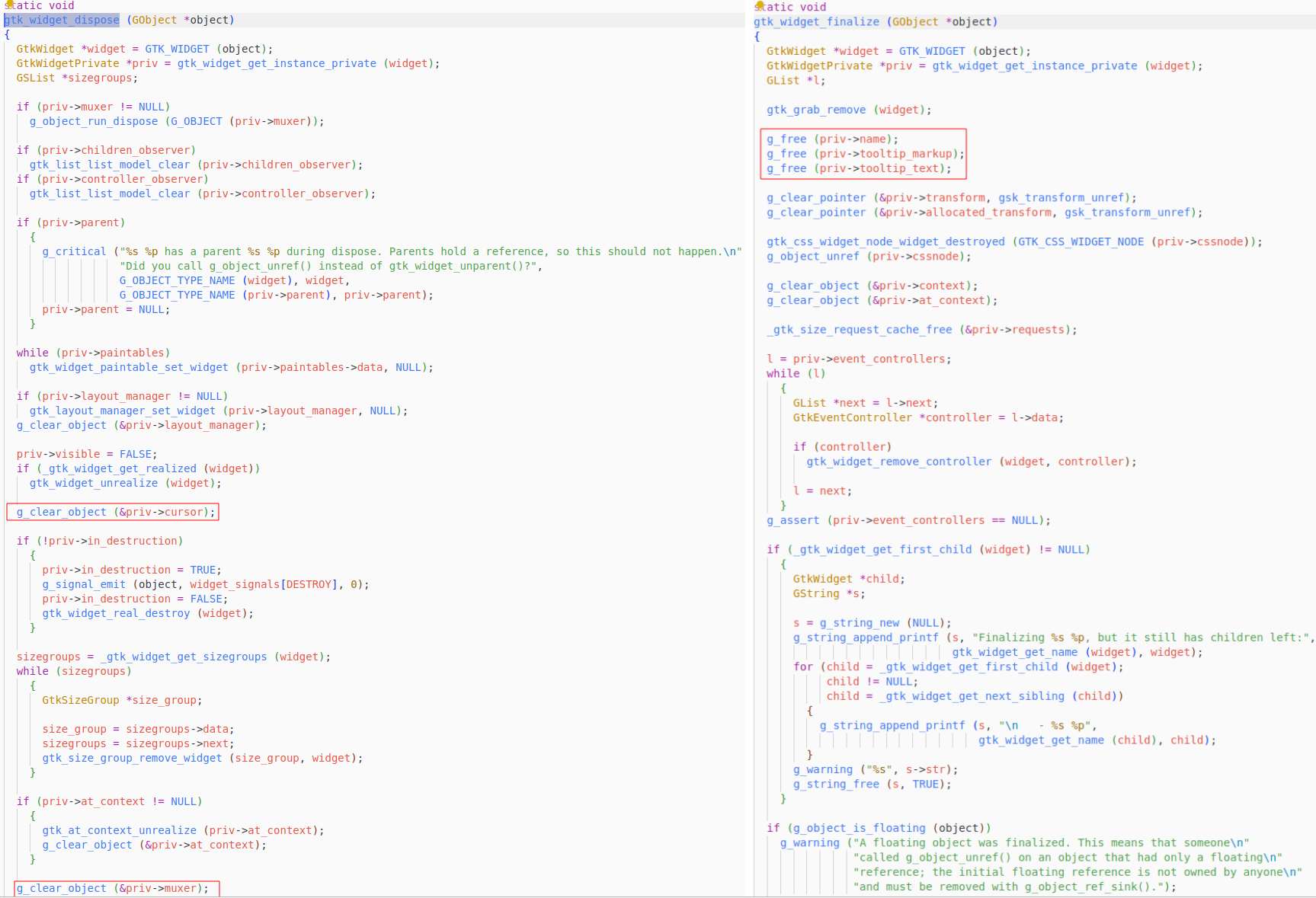
Task: Click the gtk_layout_manager_set_widget call
Action: coord(219,411)
